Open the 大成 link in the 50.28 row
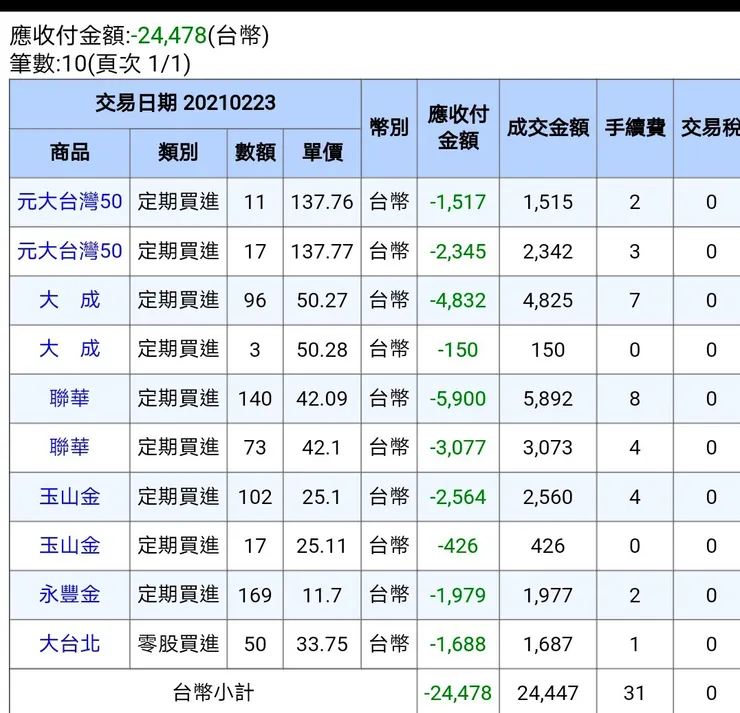This screenshot has height=713, width=740. click(x=70, y=349)
